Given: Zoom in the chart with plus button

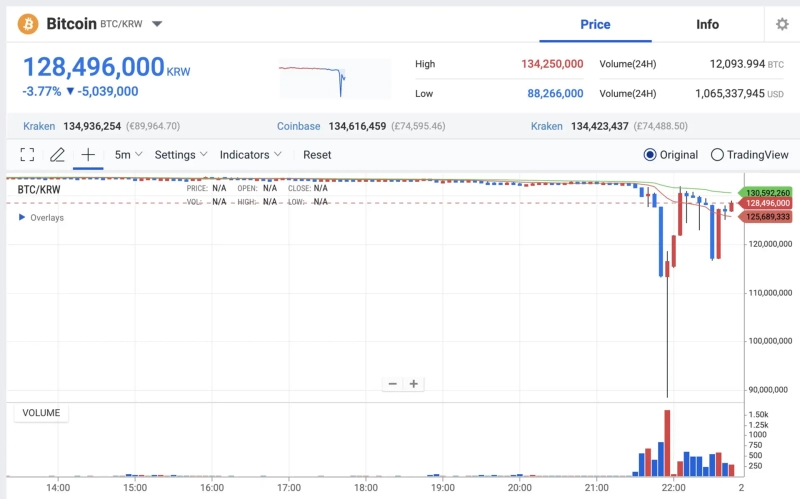Looking at the screenshot, I should [413, 384].
